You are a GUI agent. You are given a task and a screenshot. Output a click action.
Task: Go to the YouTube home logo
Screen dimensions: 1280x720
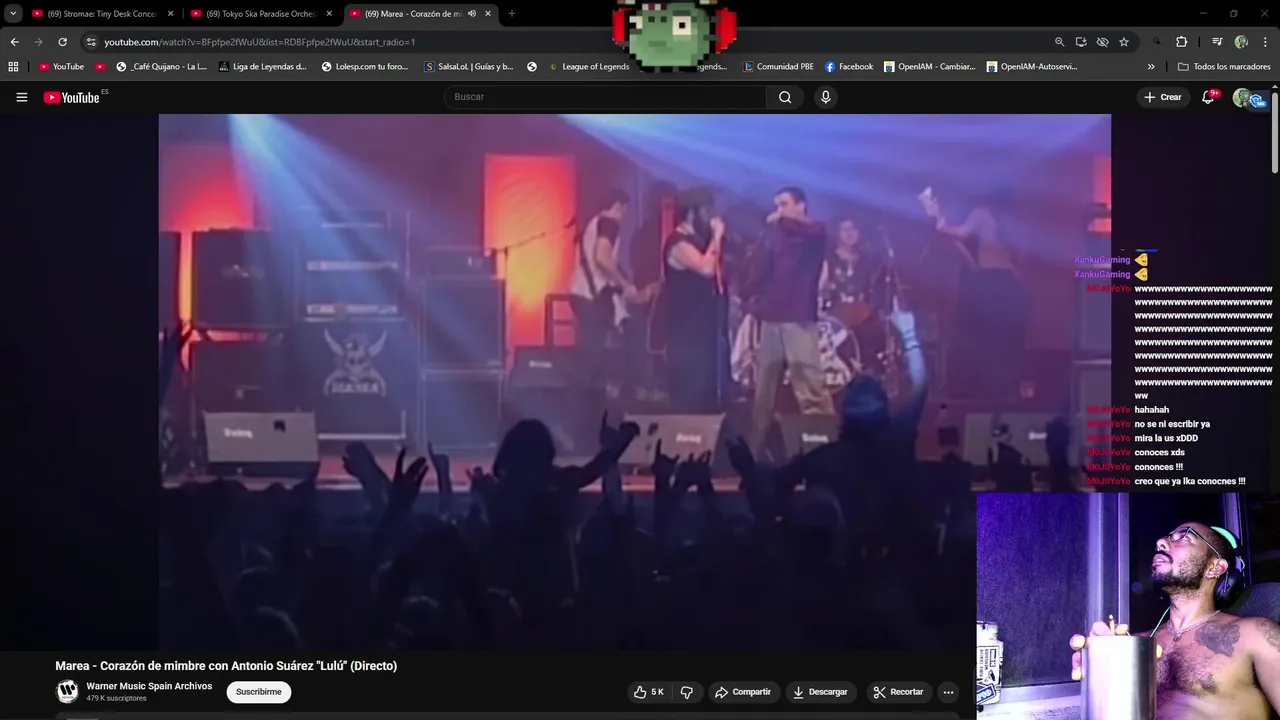(x=72, y=97)
